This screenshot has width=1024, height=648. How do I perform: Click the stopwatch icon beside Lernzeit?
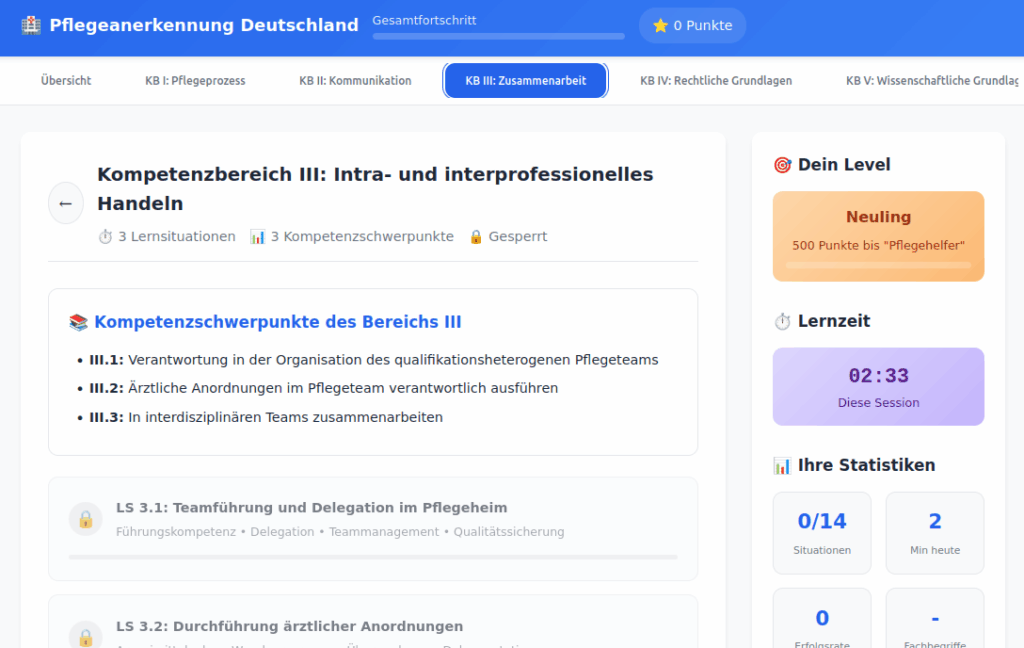coord(782,321)
